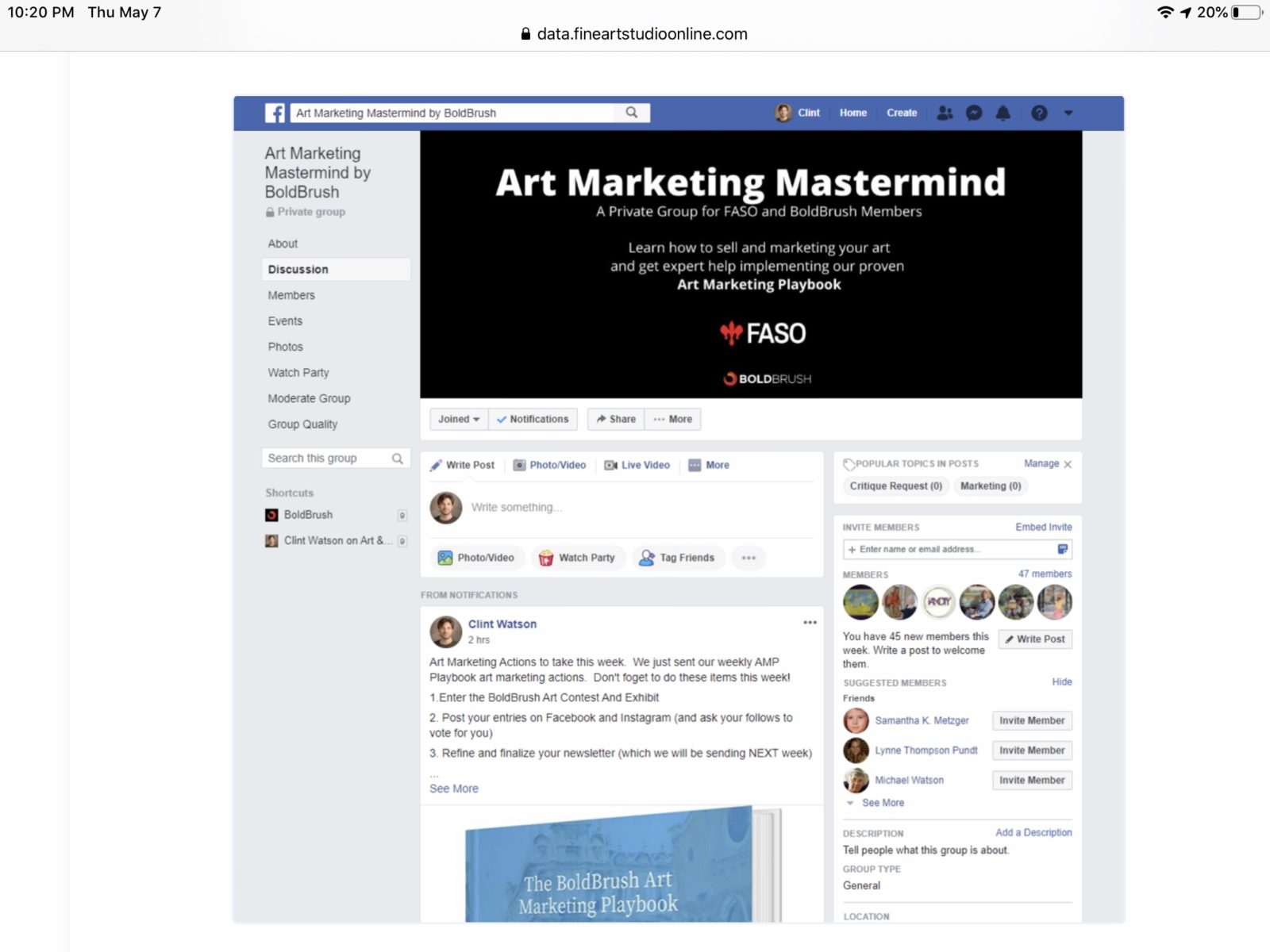
Task: Expand See More suggested members
Action: click(883, 803)
